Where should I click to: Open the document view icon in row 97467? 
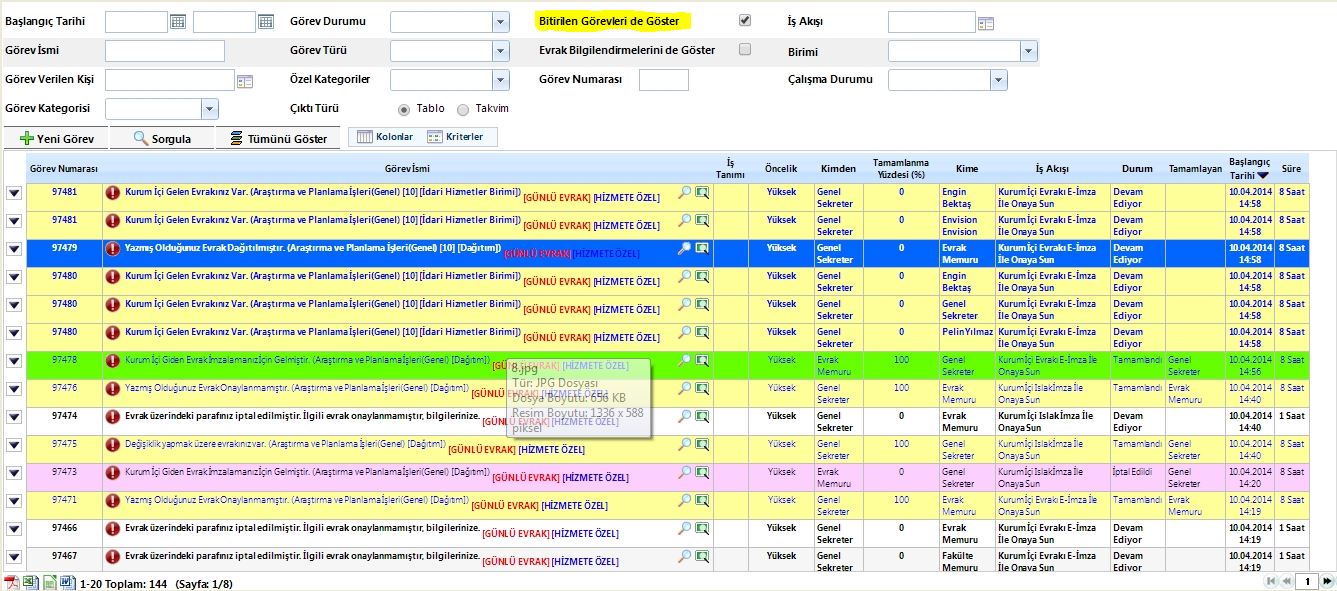(x=702, y=556)
